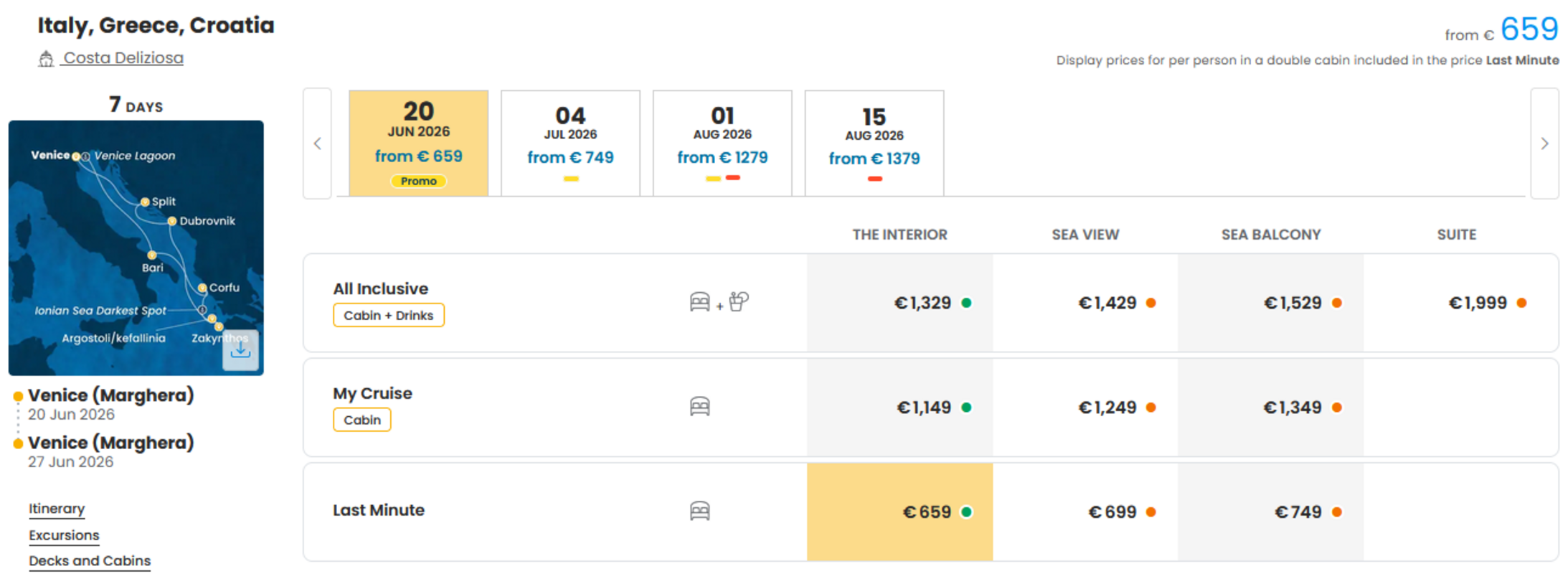Click the ship icon beside Costa Deliziosa

[46, 59]
